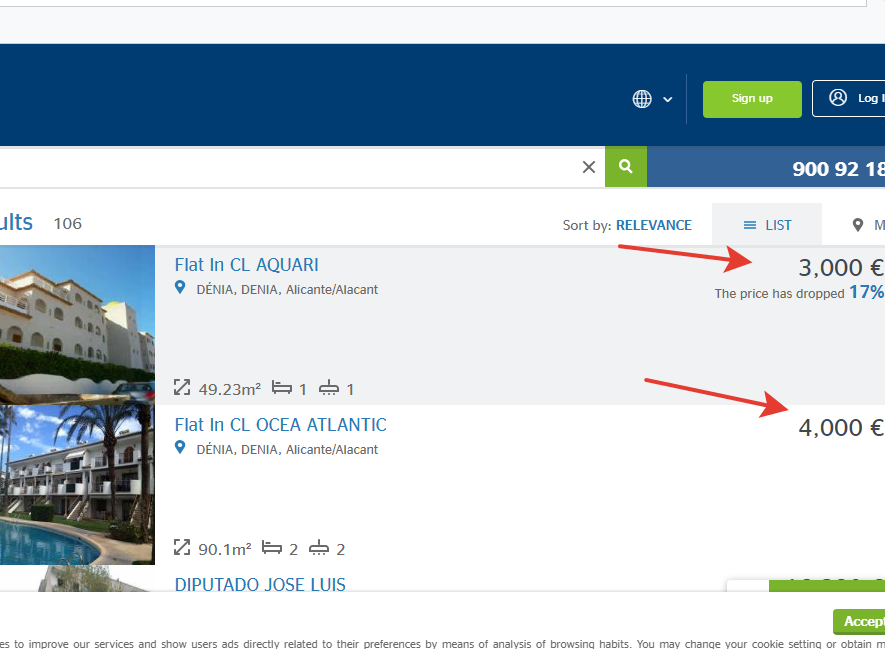Click the 106 results count
The image size is (885, 649).
click(x=68, y=224)
